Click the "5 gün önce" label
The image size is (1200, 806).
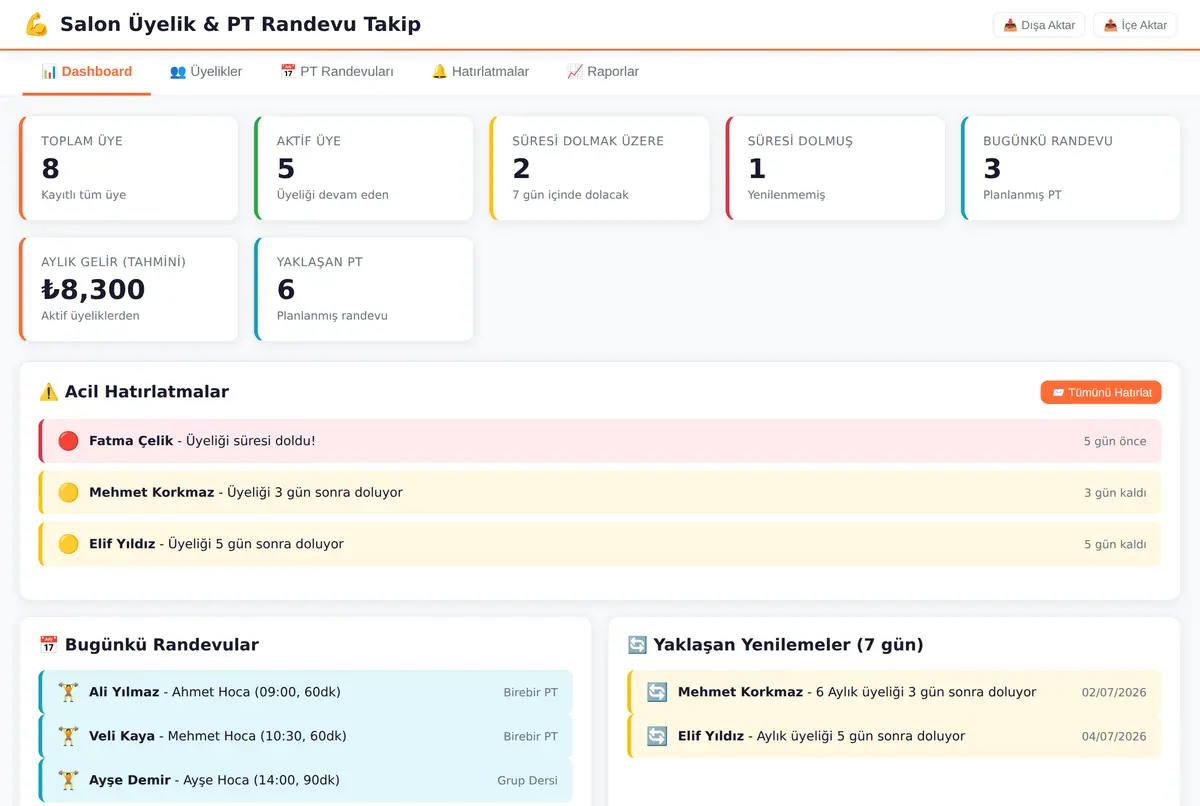[1115, 441]
